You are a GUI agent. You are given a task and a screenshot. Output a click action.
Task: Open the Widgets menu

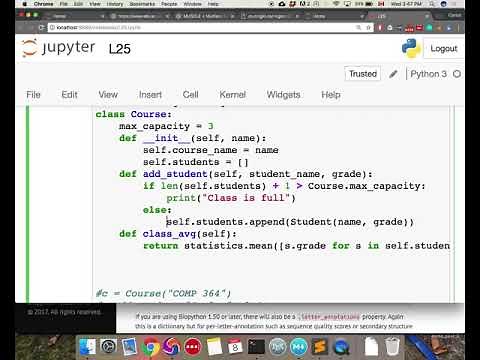point(283,95)
